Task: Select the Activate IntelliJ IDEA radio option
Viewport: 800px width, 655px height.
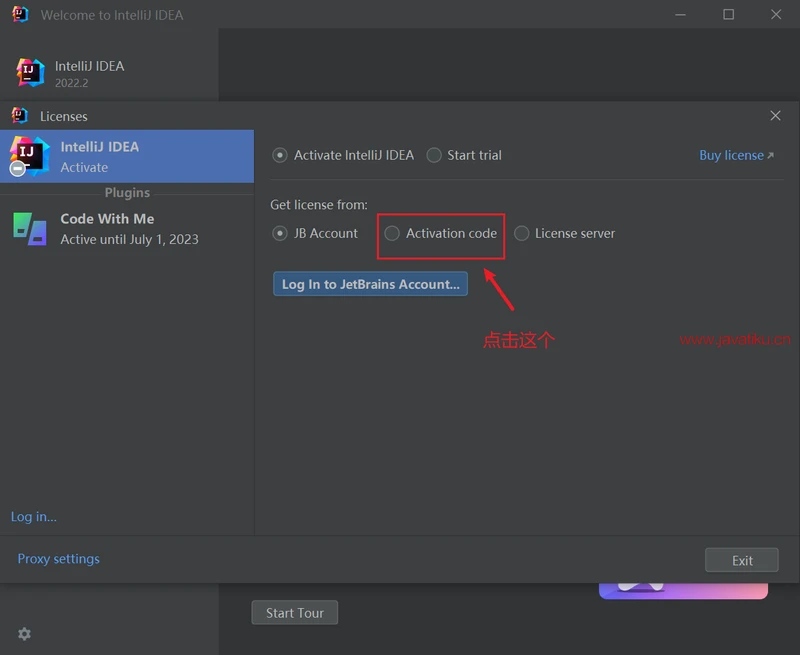Action: click(280, 155)
